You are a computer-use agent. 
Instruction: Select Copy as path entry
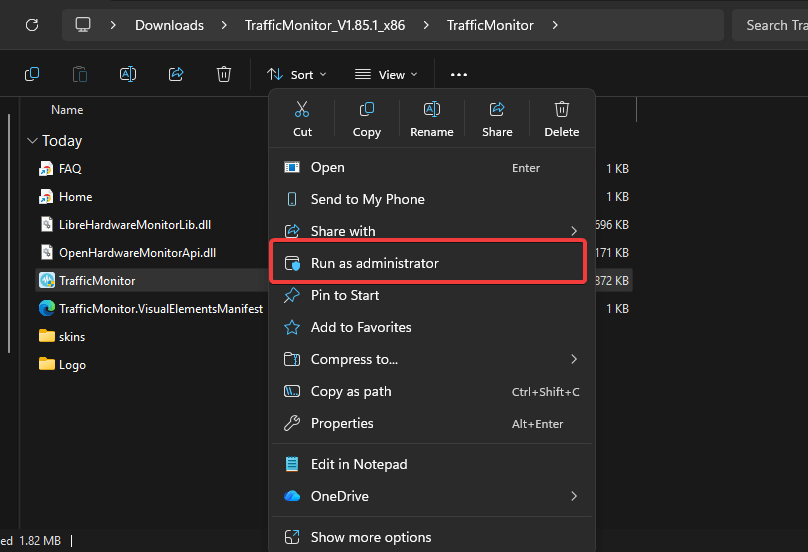351,391
